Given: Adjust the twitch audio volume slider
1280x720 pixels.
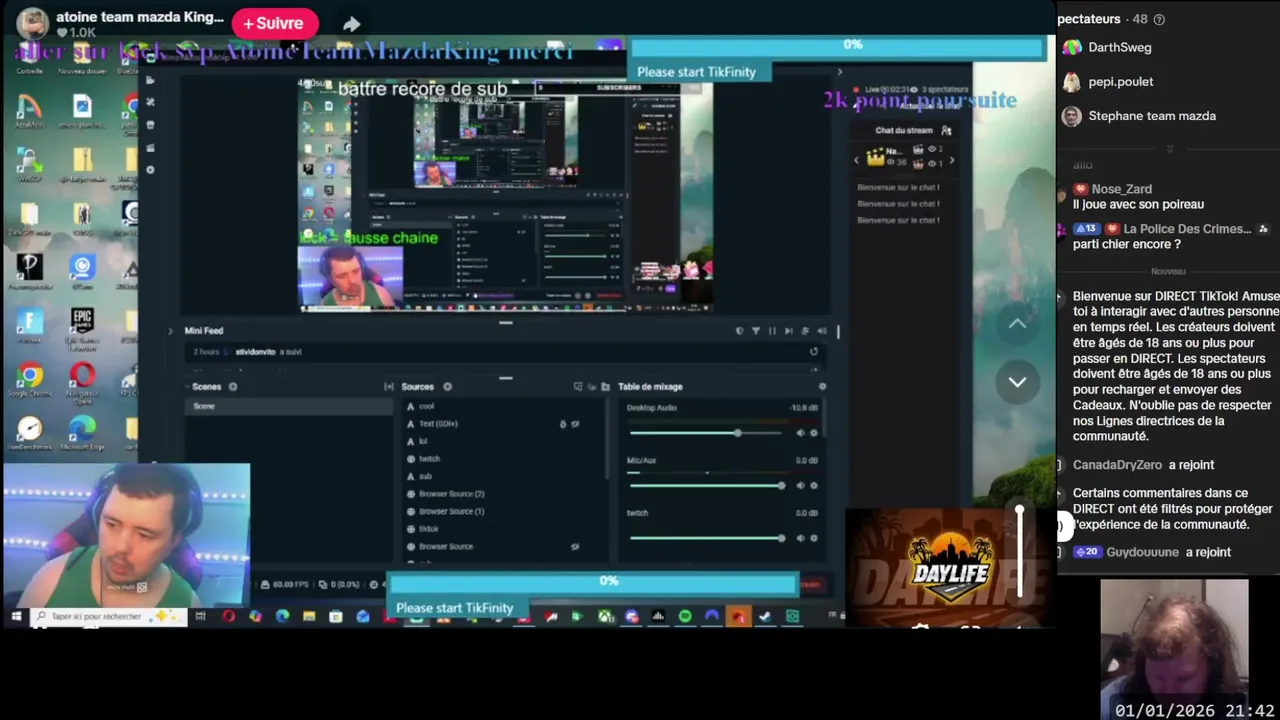Looking at the screenshot, I should (705, 538).
